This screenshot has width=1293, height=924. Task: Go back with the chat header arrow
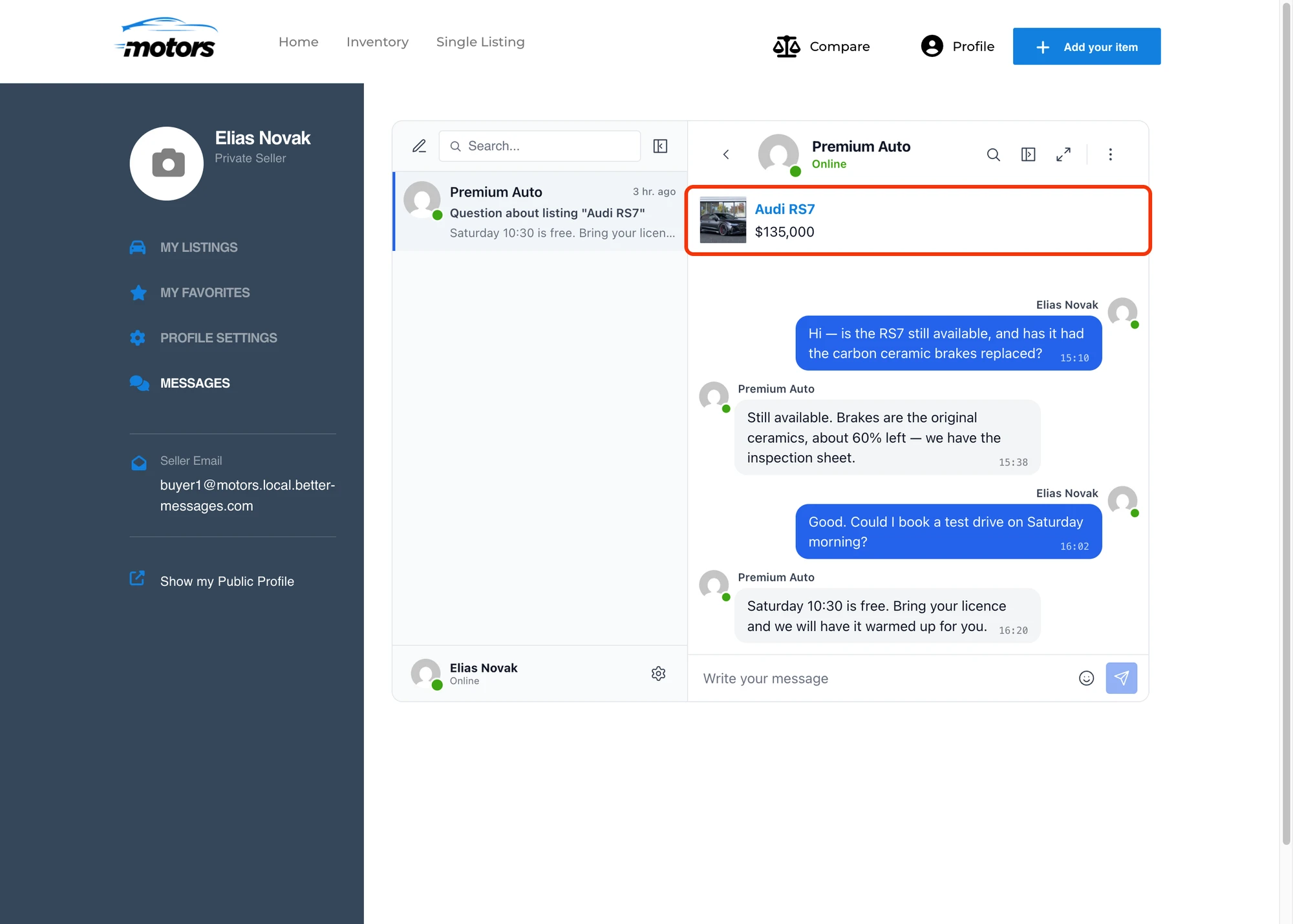[x=726, y=155]
